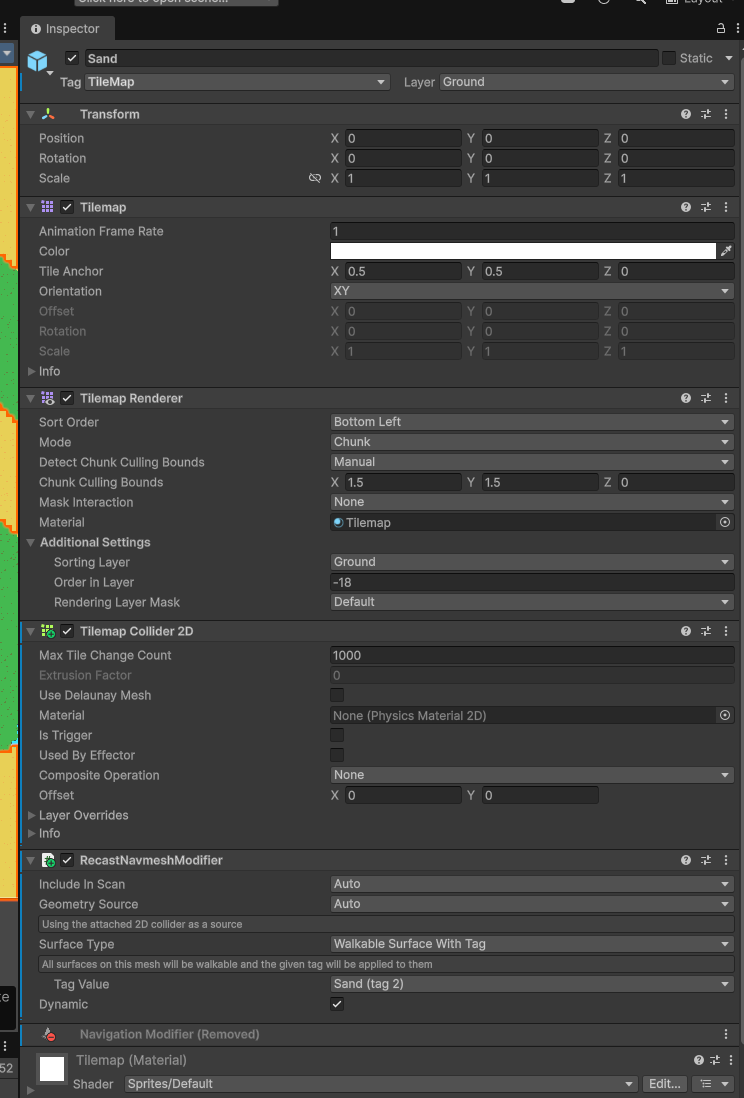Click the shader Edit button

pos(664,1084)
